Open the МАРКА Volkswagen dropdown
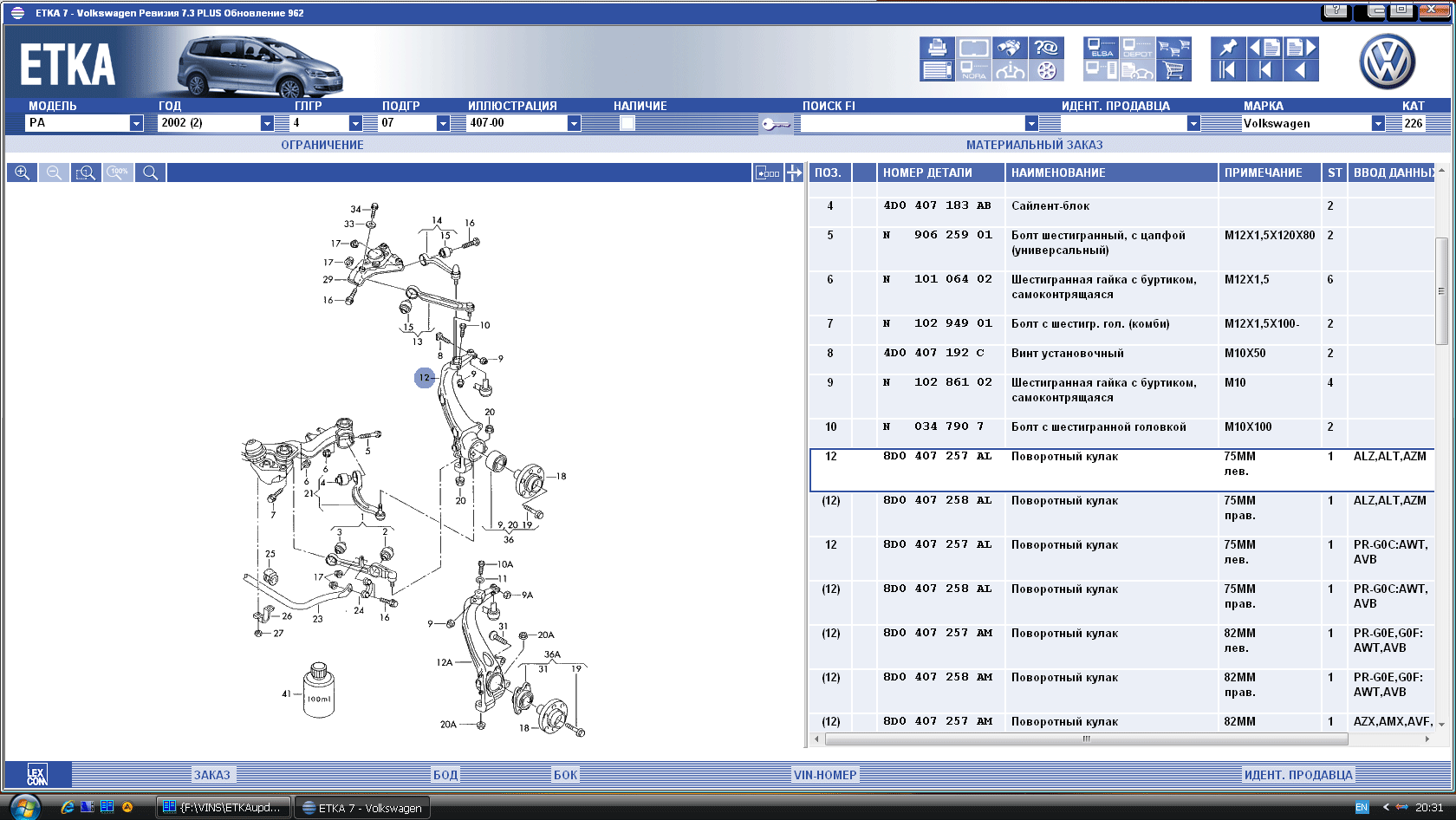Screen dimensions: 1456x820 point(1378,123)
